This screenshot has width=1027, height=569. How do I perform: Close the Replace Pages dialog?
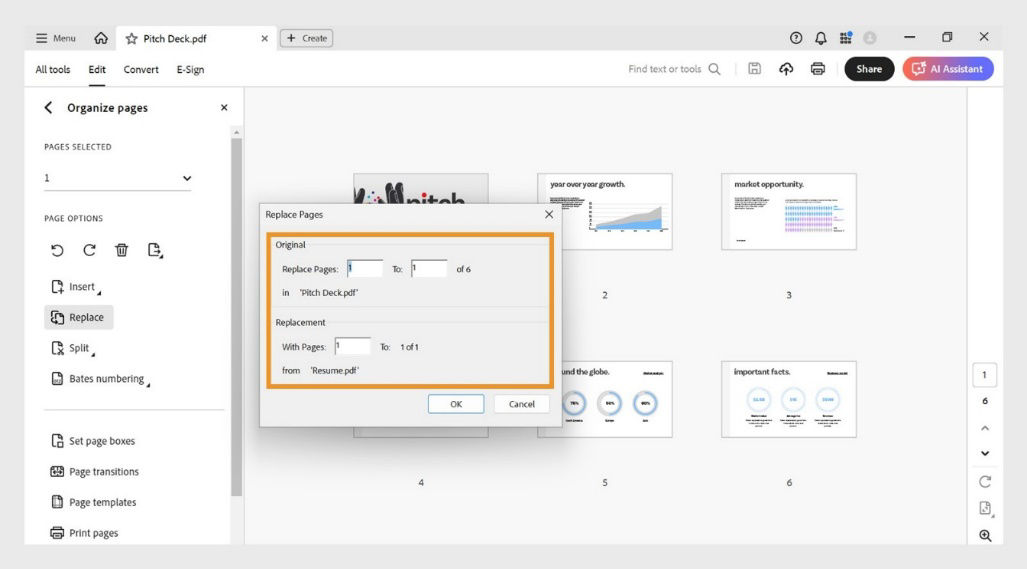point(549,214)
